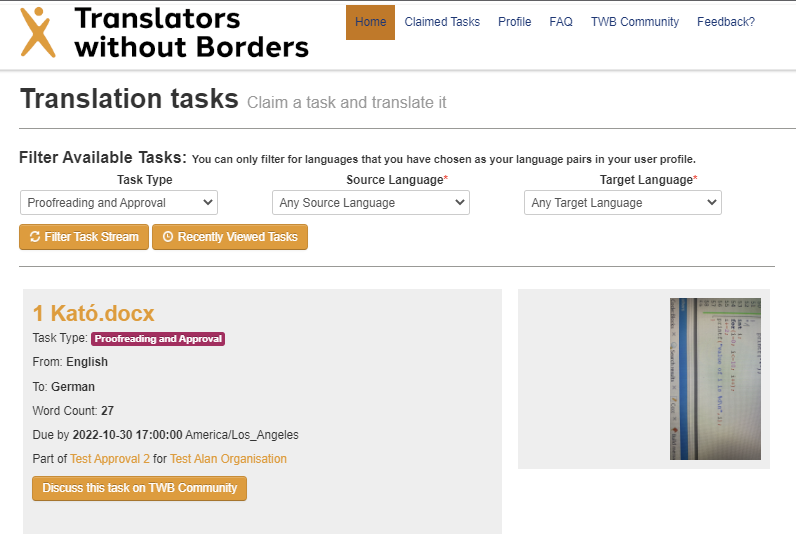Screen dimensions: 796x535
Task: Click the 'To: German' text
Action: pyautogui.click(x=63, y=387)
